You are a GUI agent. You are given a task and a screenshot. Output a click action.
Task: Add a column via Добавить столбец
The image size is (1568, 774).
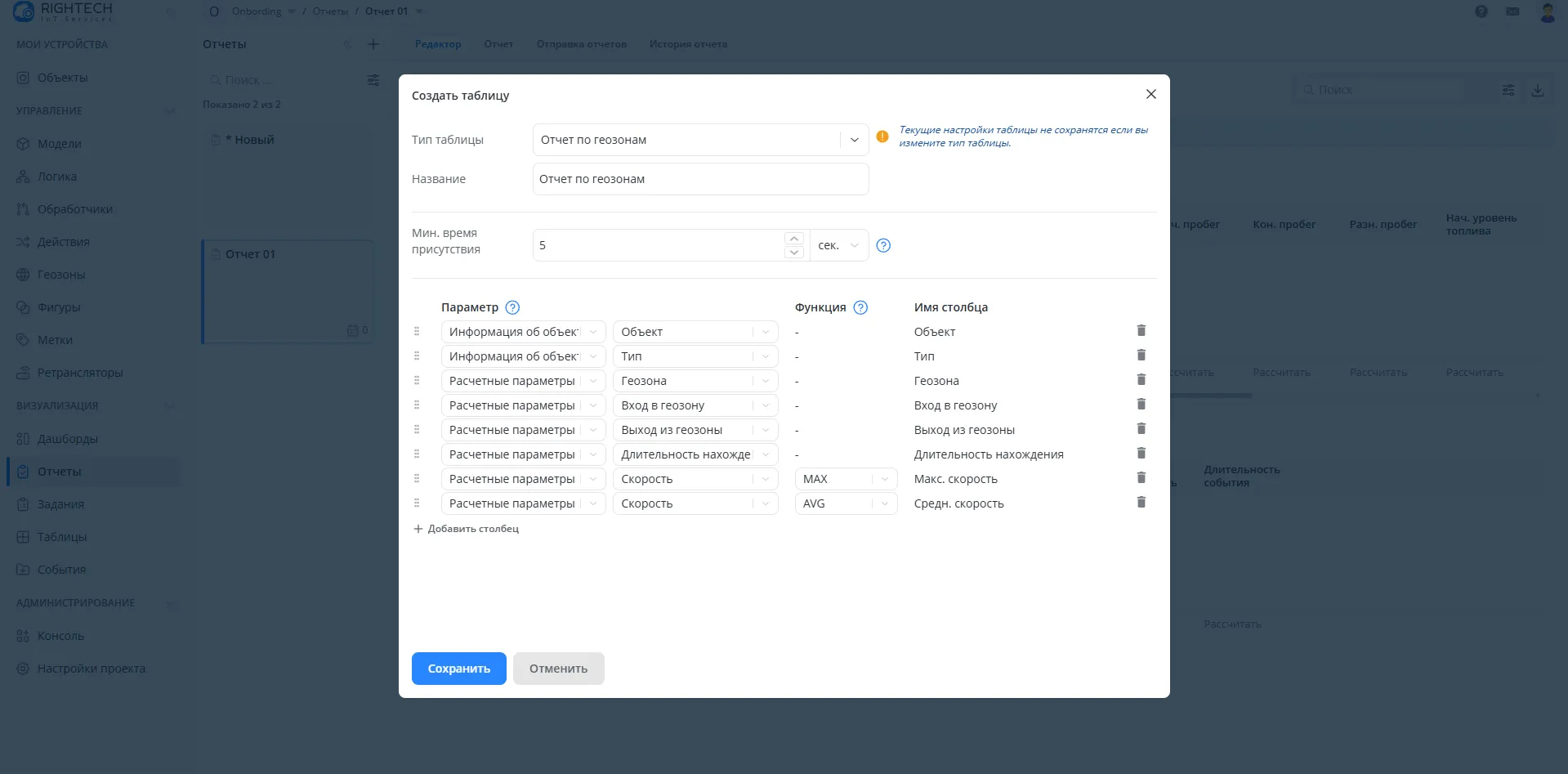point(466,529)
